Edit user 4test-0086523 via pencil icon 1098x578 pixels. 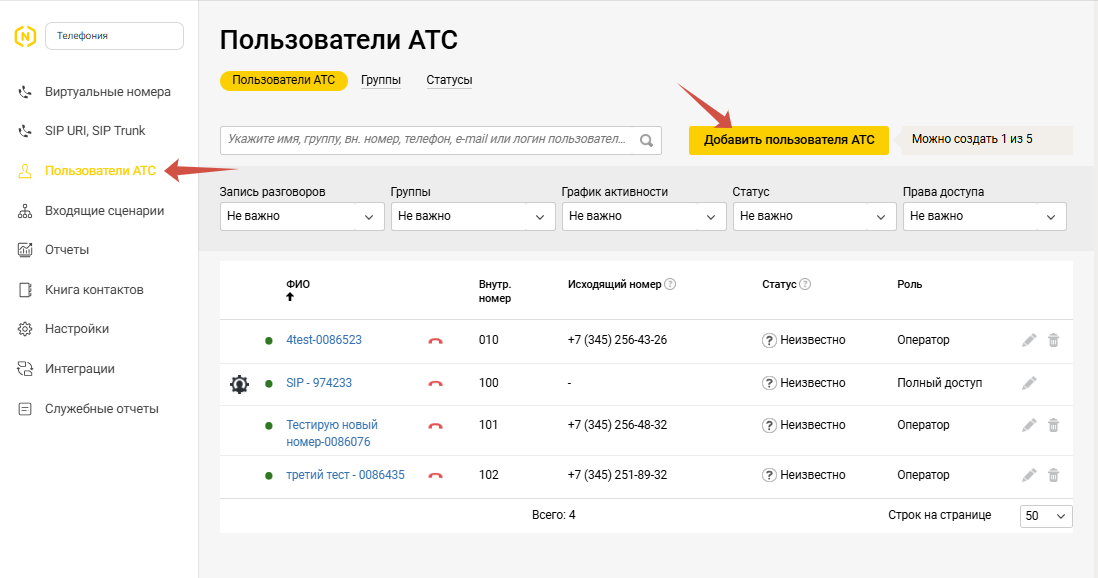(1029, 339)
